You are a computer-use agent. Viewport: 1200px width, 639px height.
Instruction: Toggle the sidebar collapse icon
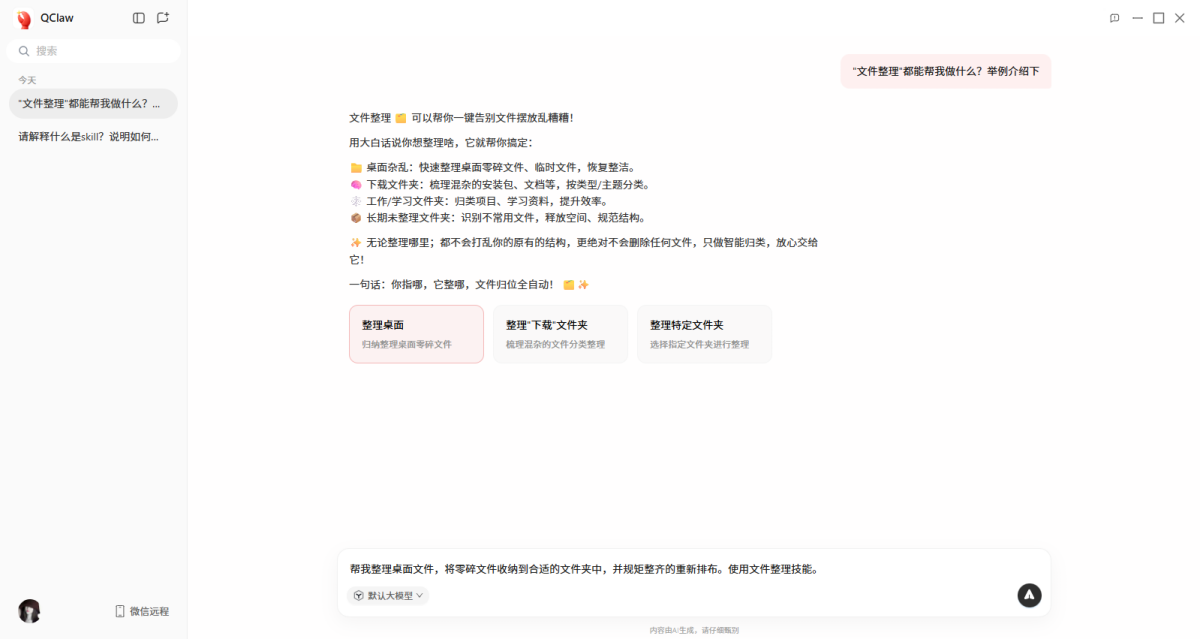click(x=139, y=18)
